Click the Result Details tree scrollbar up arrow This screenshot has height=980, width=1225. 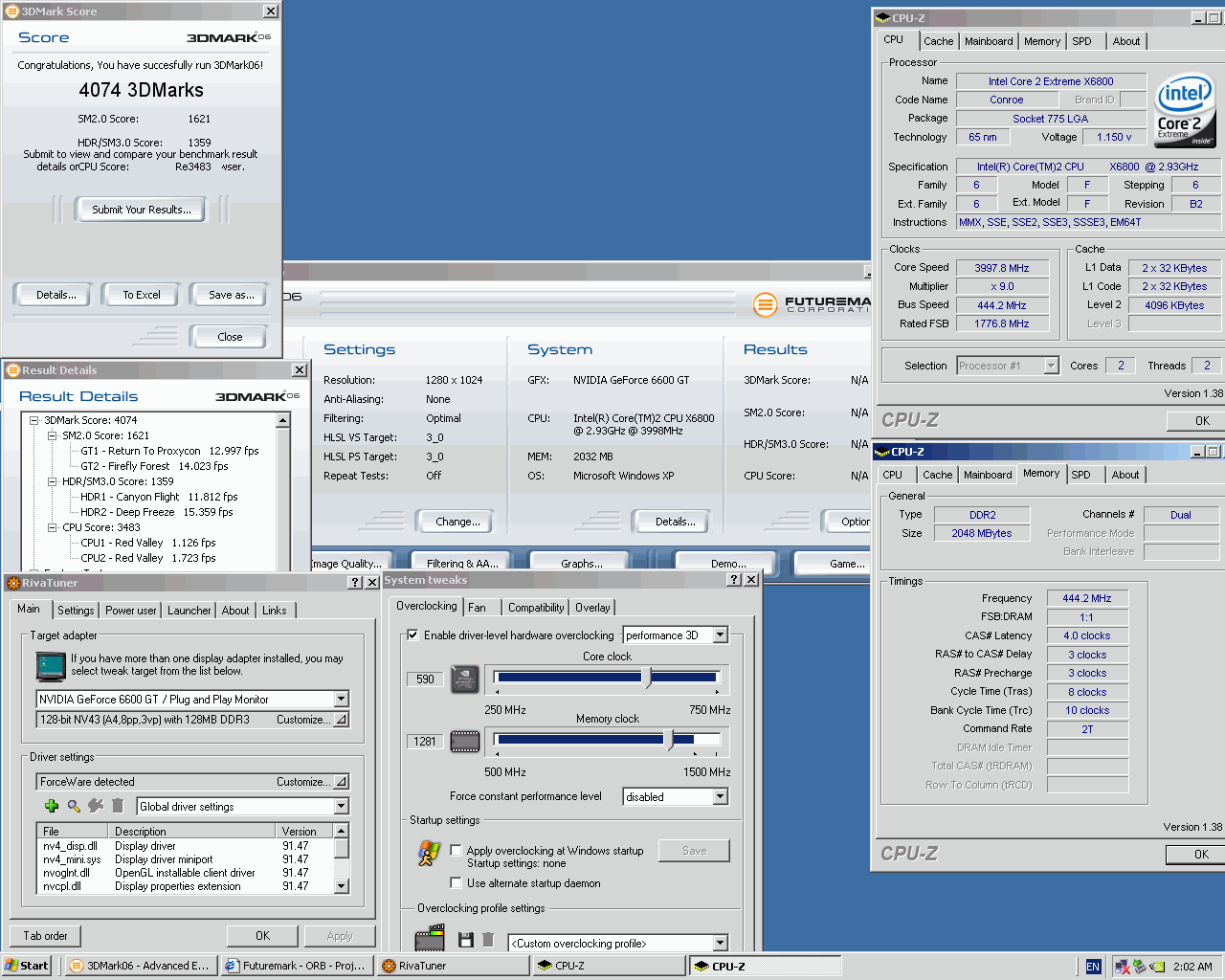coord(282,420)
